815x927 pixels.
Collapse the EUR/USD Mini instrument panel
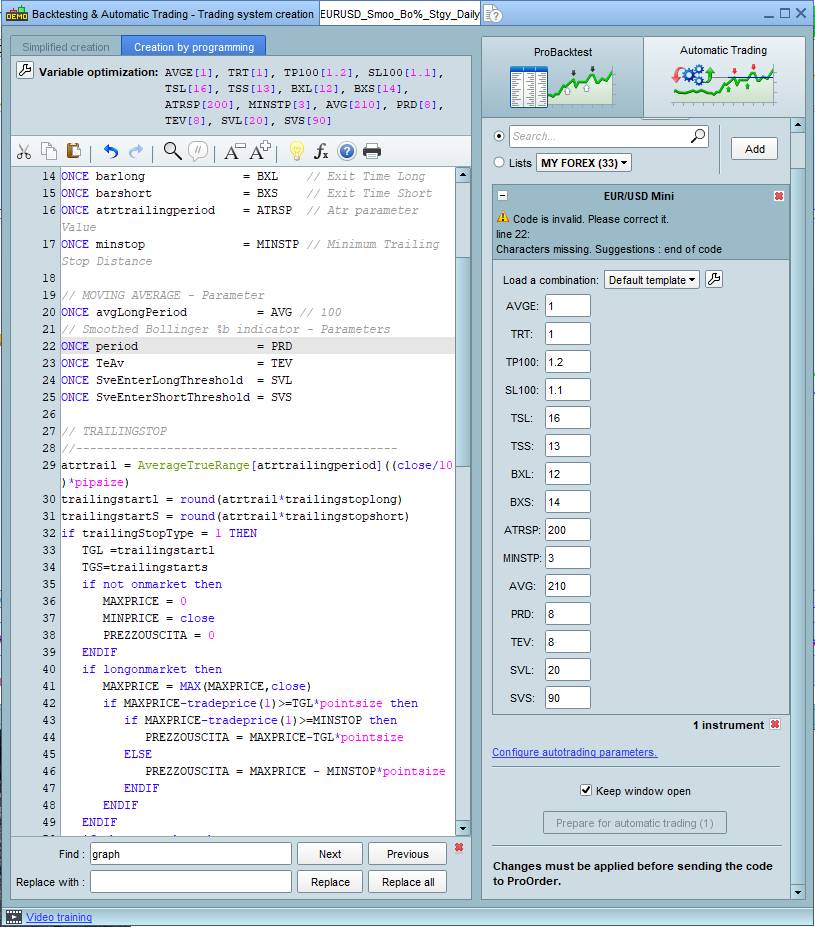503,196
